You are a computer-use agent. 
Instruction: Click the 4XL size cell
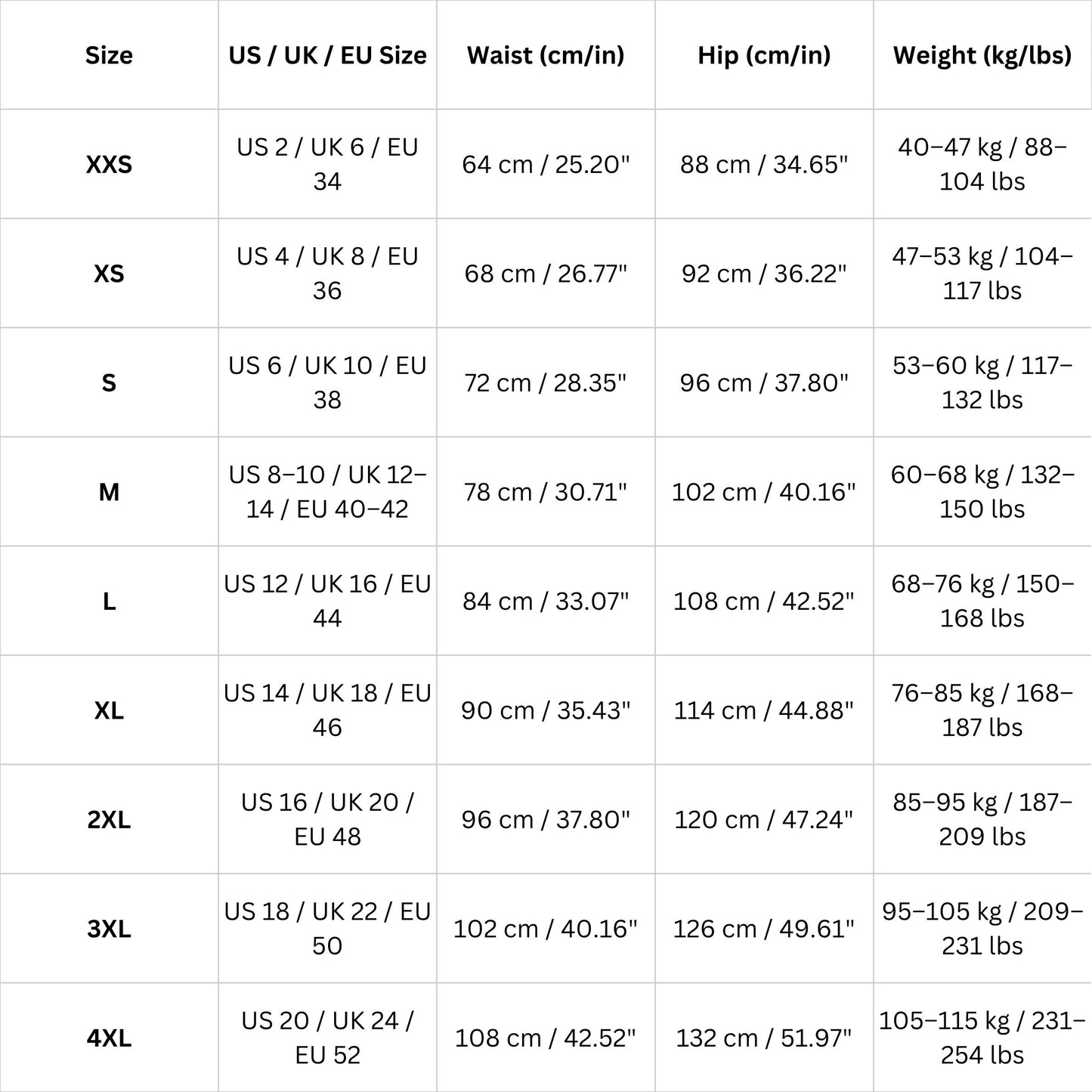(109, 1038)
